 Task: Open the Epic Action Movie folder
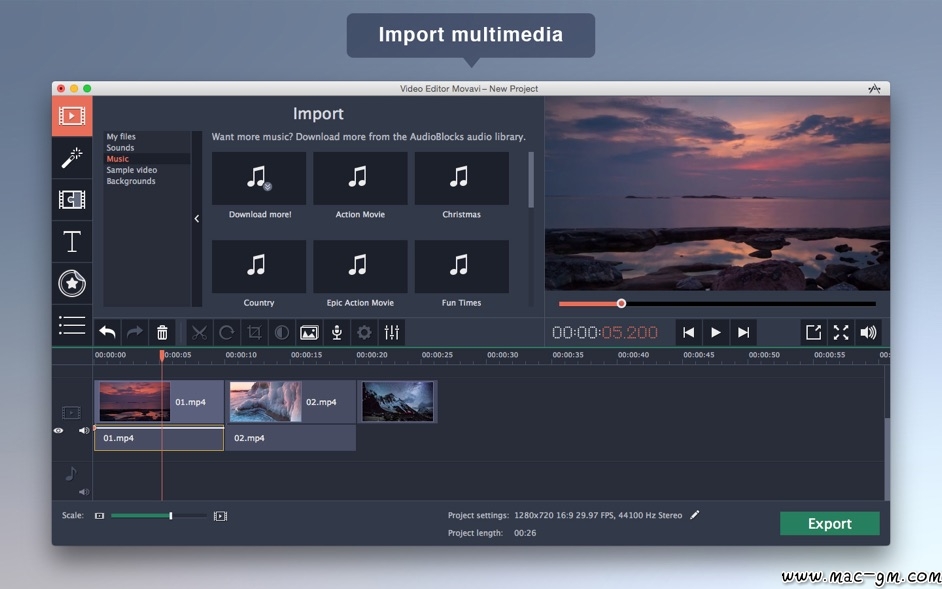coord(360,267)
